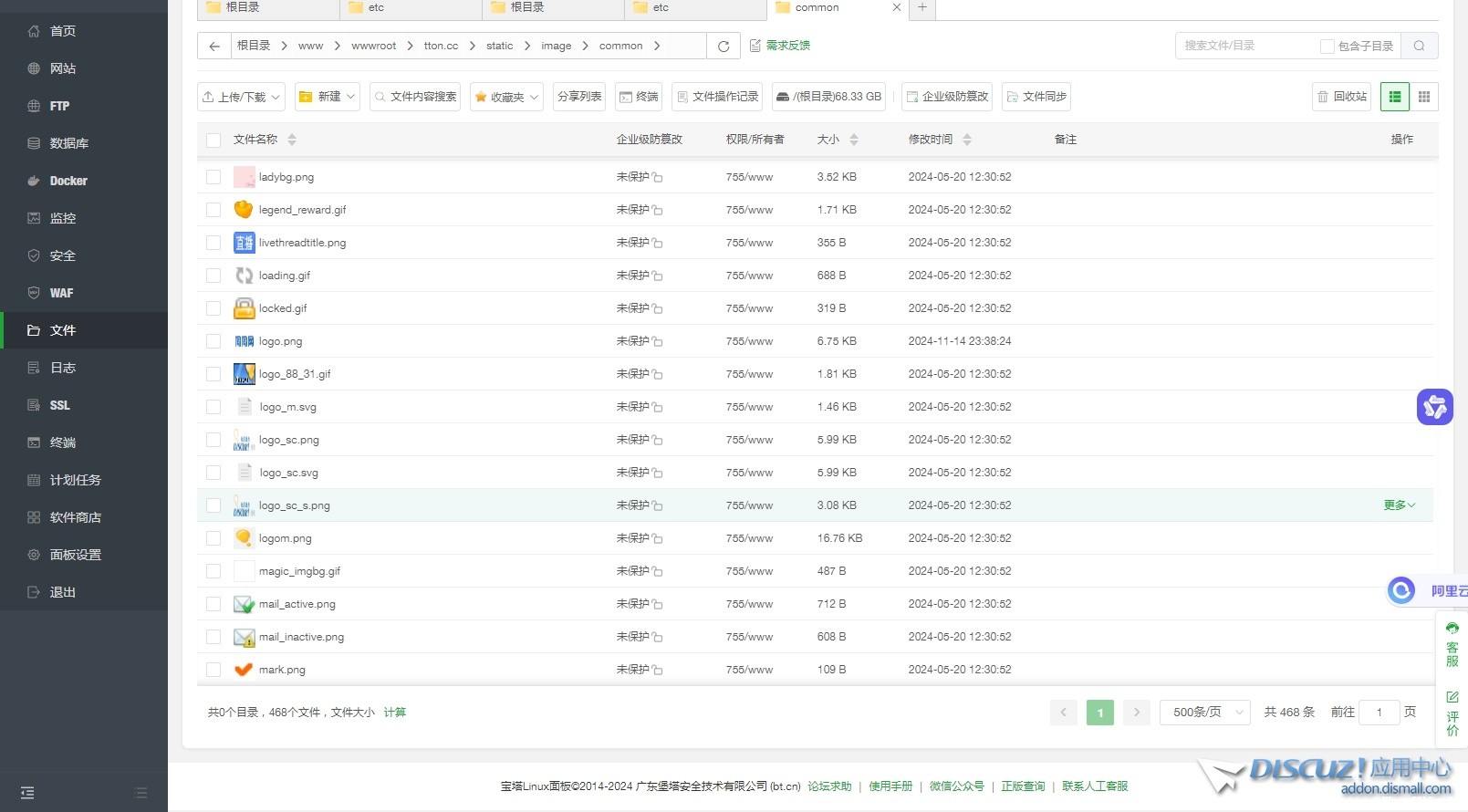Open WAF from the sidebar menu

61,293
